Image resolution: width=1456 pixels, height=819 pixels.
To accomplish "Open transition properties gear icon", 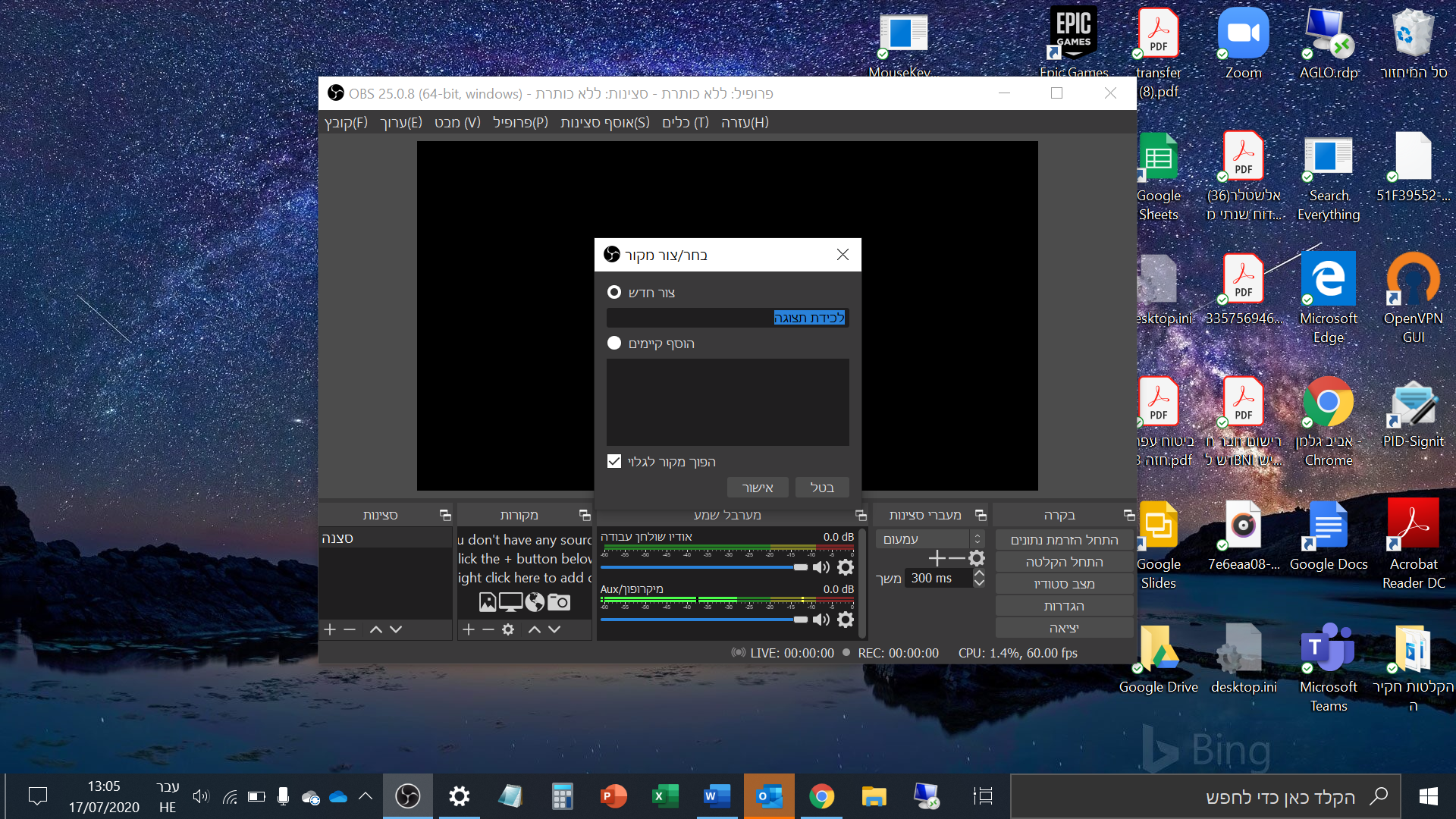I will (x=977, y=559).
